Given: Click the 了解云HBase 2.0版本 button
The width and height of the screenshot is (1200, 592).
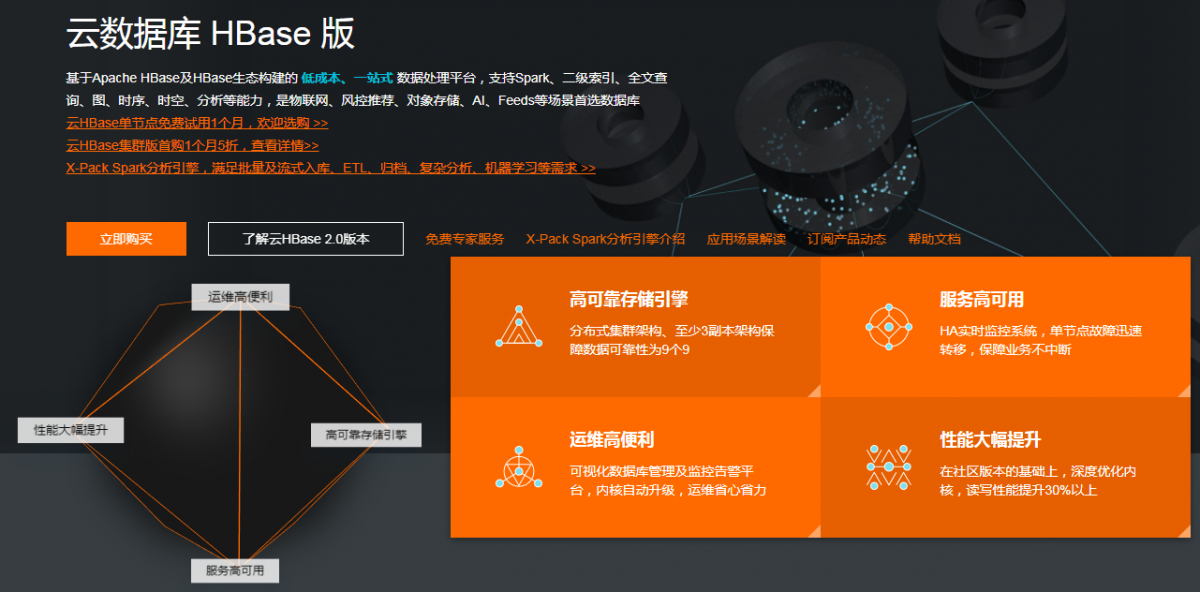Looking at the screenshot, I should click(x=305, y=239).
